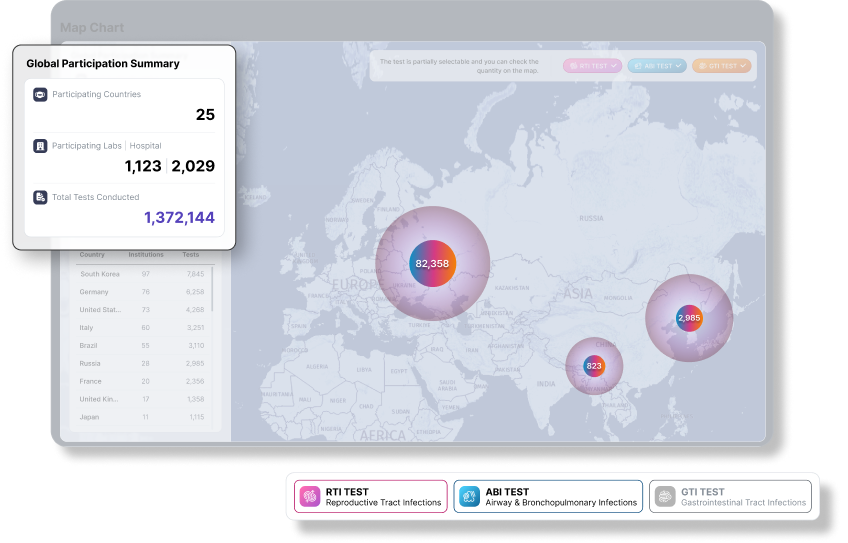Toggle the blue ABI TEST filter pill
The image size is (848, 543).
coord(657,66)
